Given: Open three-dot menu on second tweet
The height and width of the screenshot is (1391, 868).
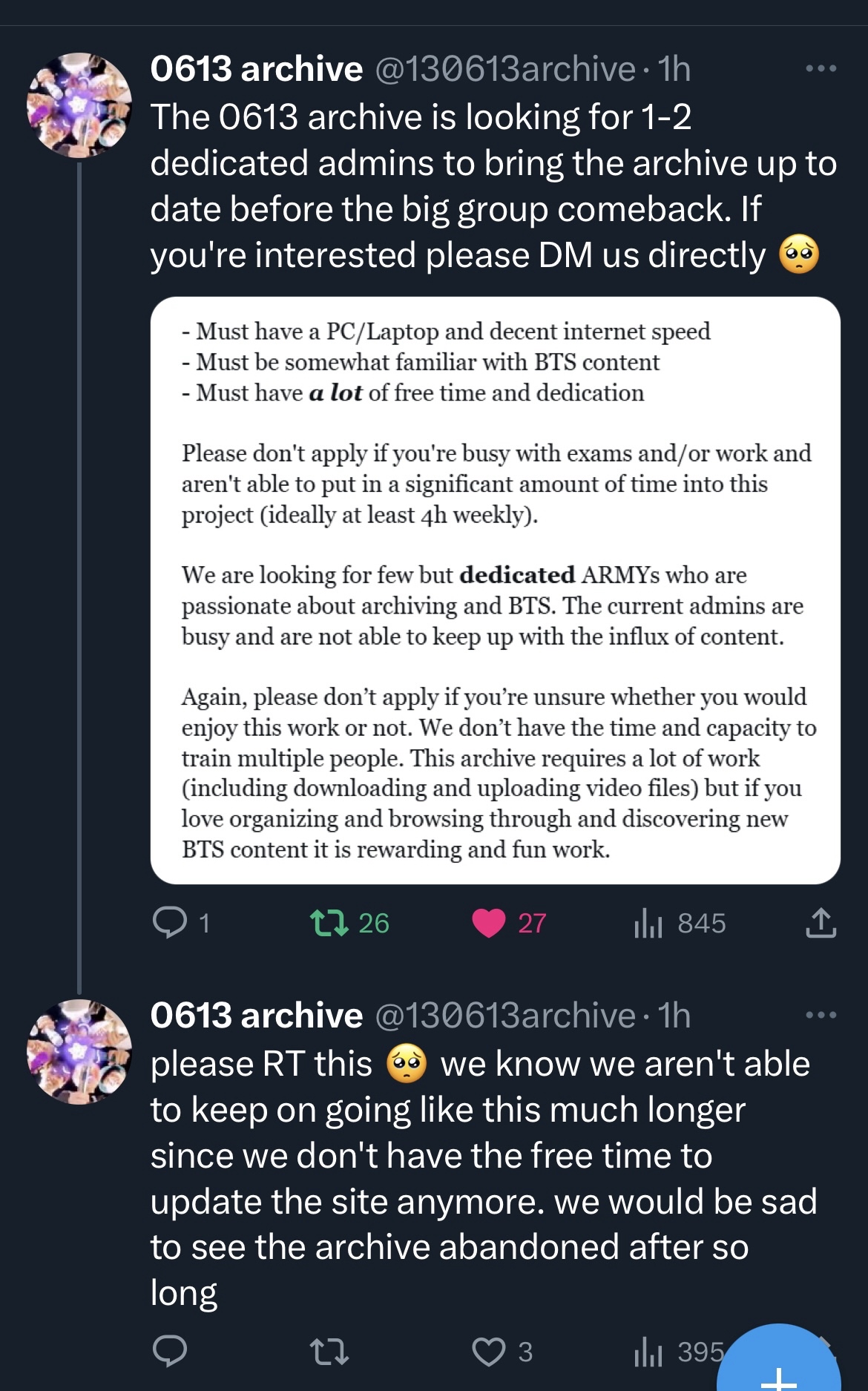Looking at the screenshot, I should tap(821, 1015).
